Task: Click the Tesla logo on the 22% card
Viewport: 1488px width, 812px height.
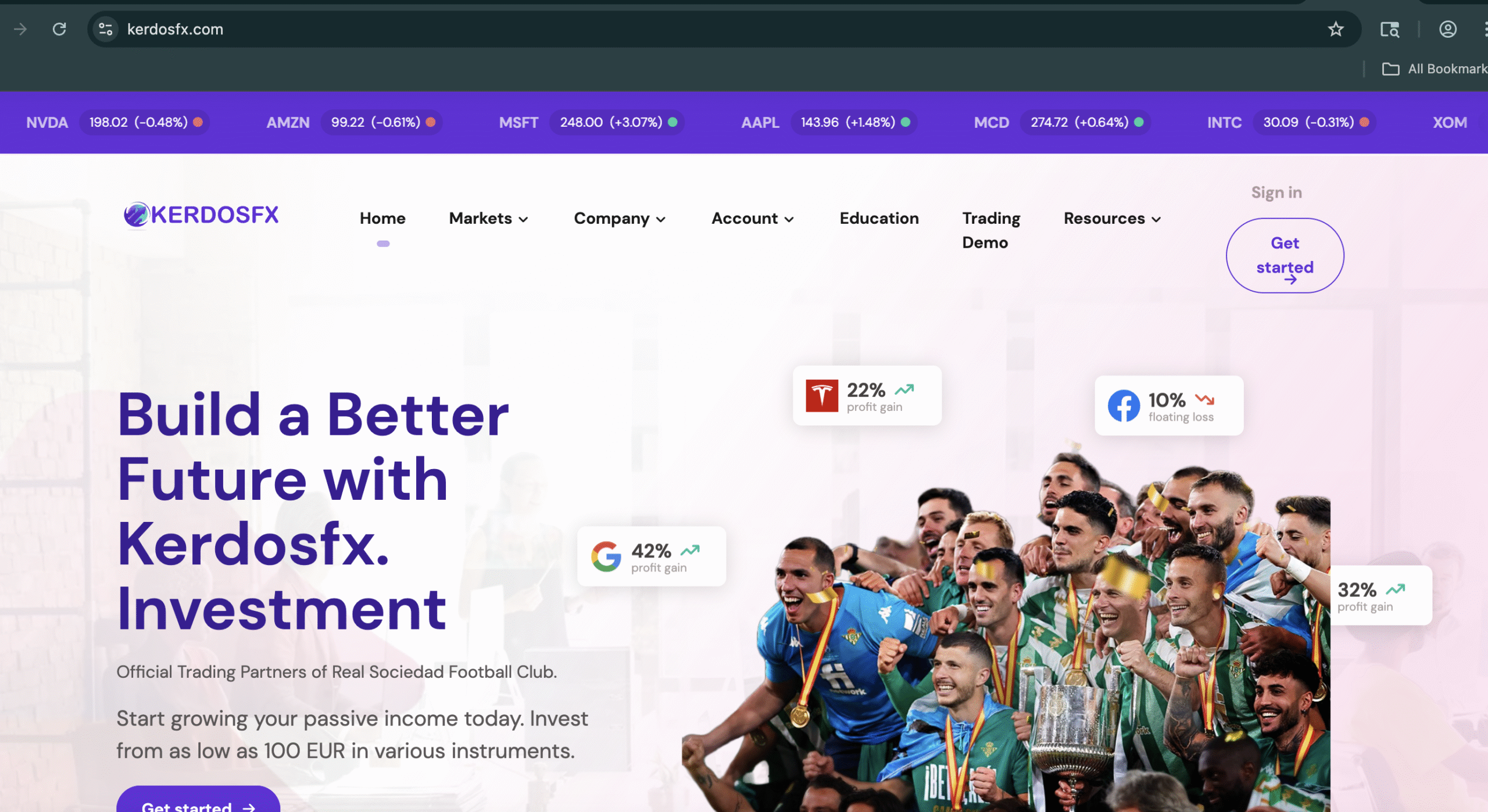Action: coord(821,396)
